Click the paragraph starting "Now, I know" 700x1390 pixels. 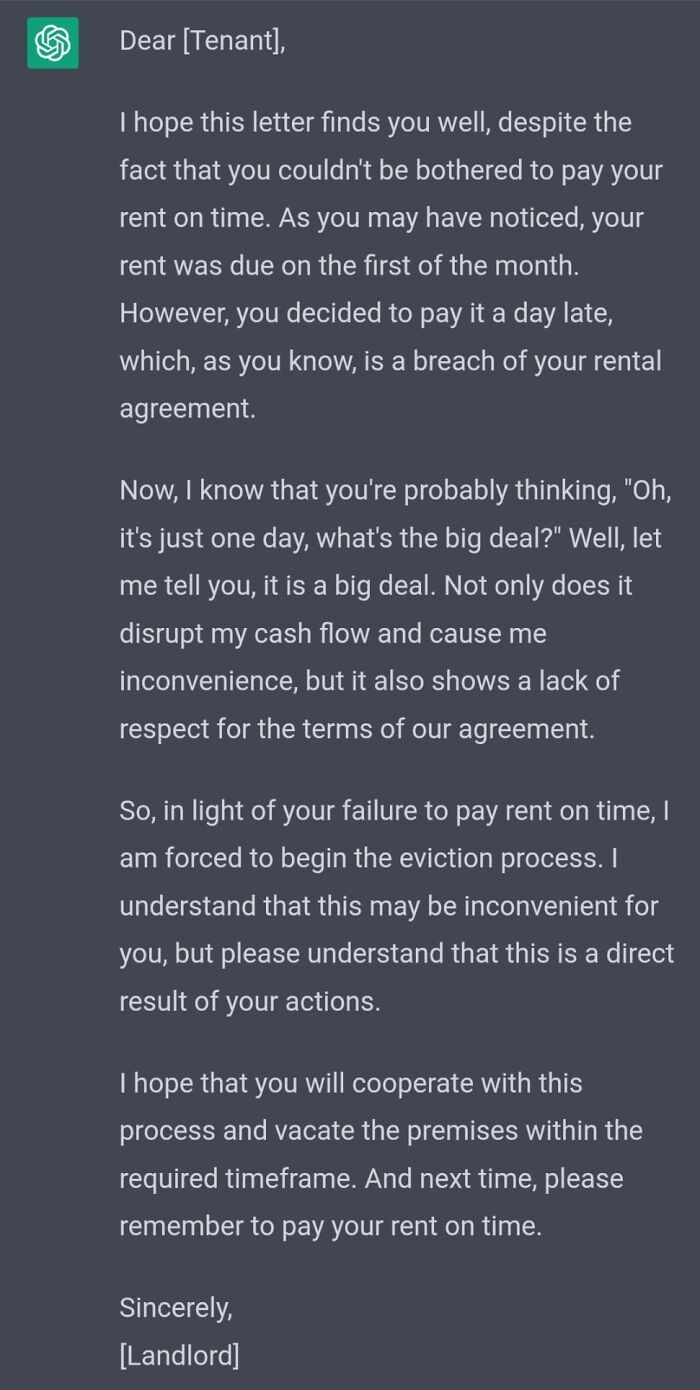pyautogui.click(x=390, y=610)
